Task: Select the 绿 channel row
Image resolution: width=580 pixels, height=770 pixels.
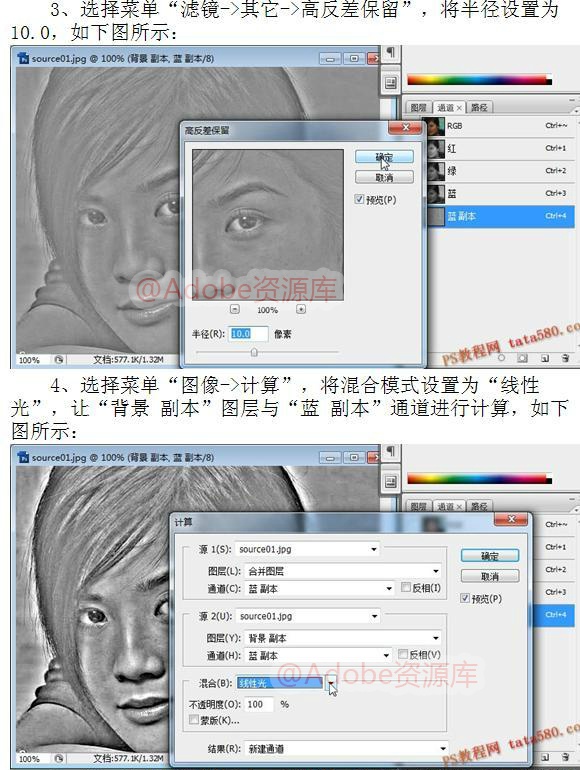Action: [x=500, y=171]
